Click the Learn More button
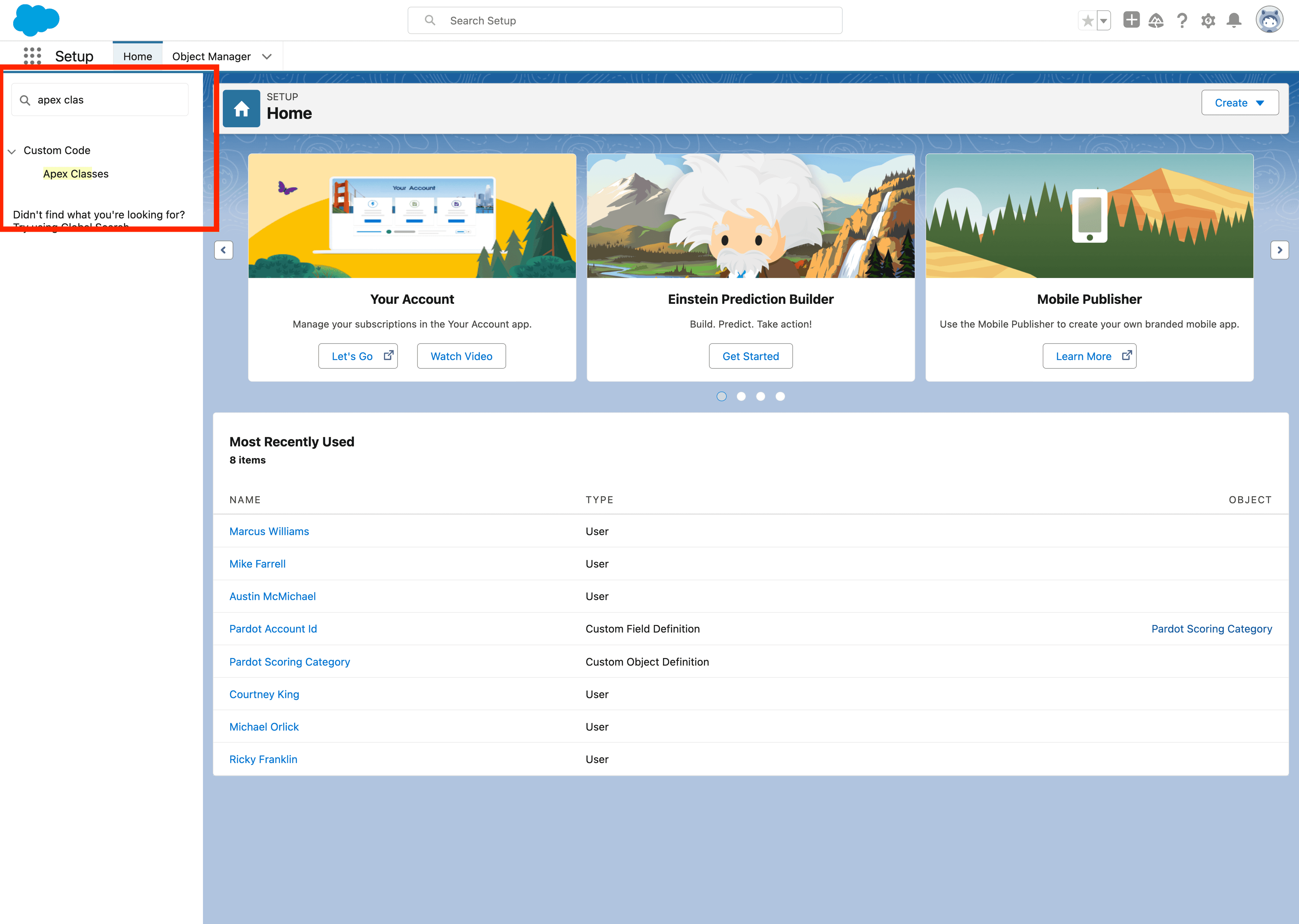The height and width of the screenshot is (924, 1299). click(1089, 356)
